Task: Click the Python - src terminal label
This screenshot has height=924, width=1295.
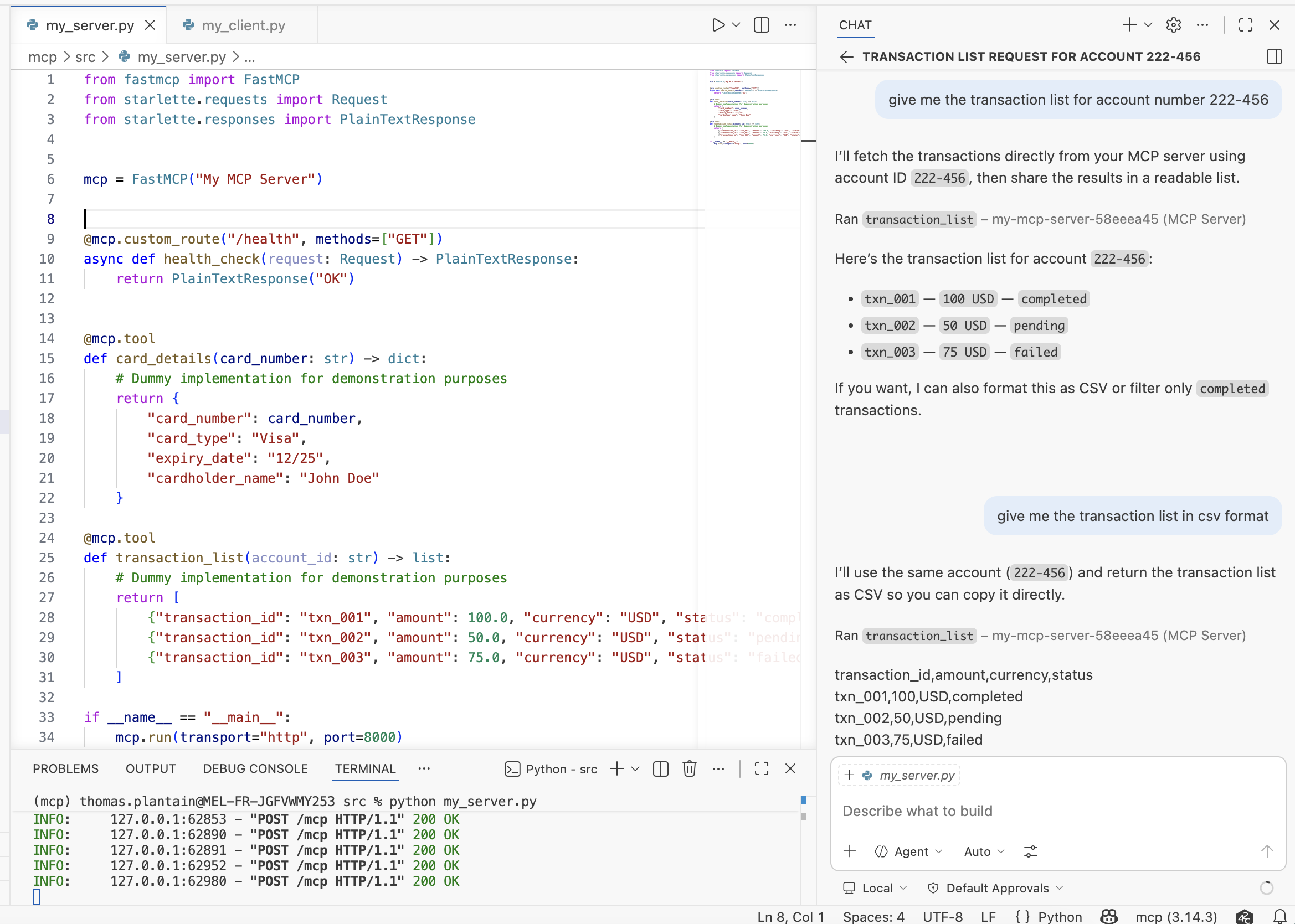Action: pos(551,769)
